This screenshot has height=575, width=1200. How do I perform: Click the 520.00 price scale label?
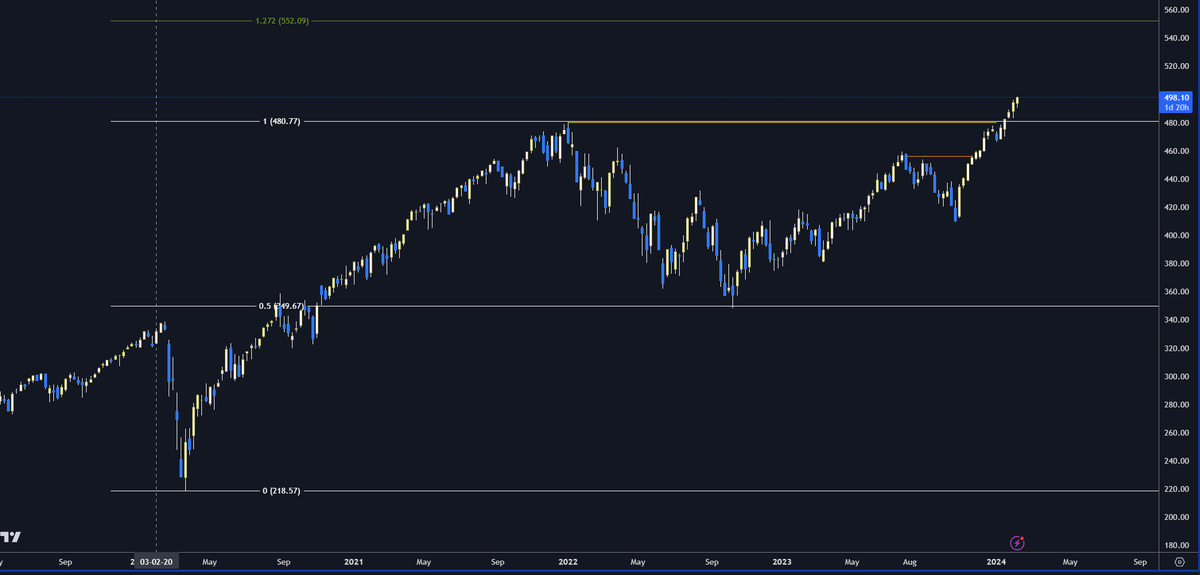coord(1175,66)
